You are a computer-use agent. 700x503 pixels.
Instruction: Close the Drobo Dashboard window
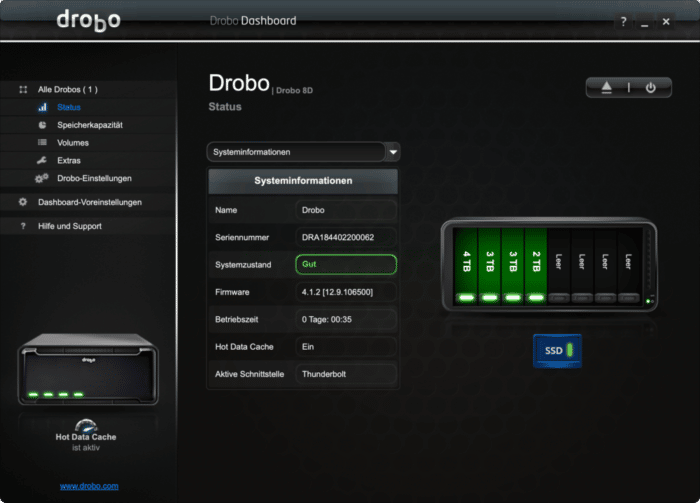click(x=666, y=21)
